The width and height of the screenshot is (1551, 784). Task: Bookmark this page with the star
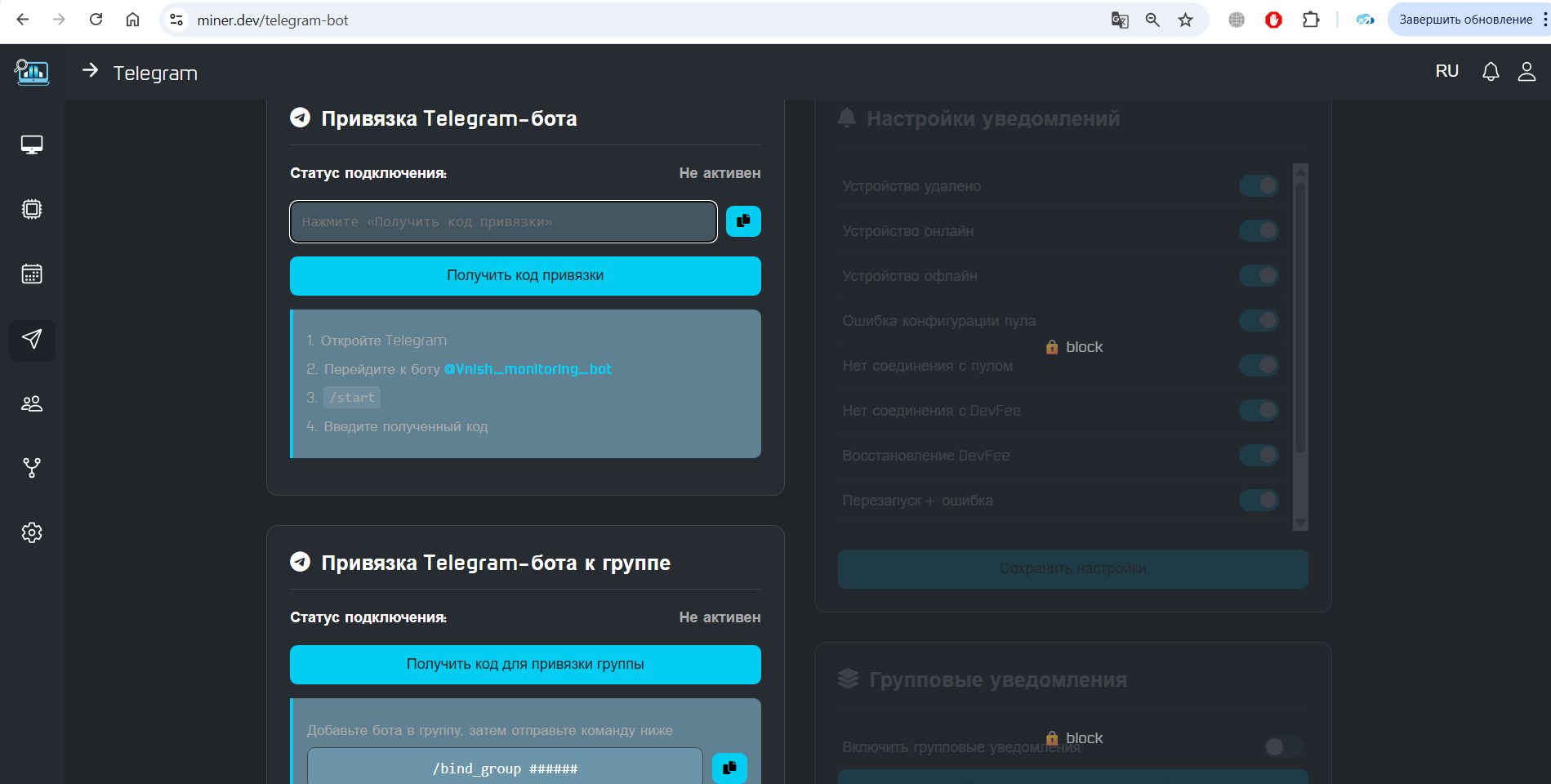point(1185,20)
